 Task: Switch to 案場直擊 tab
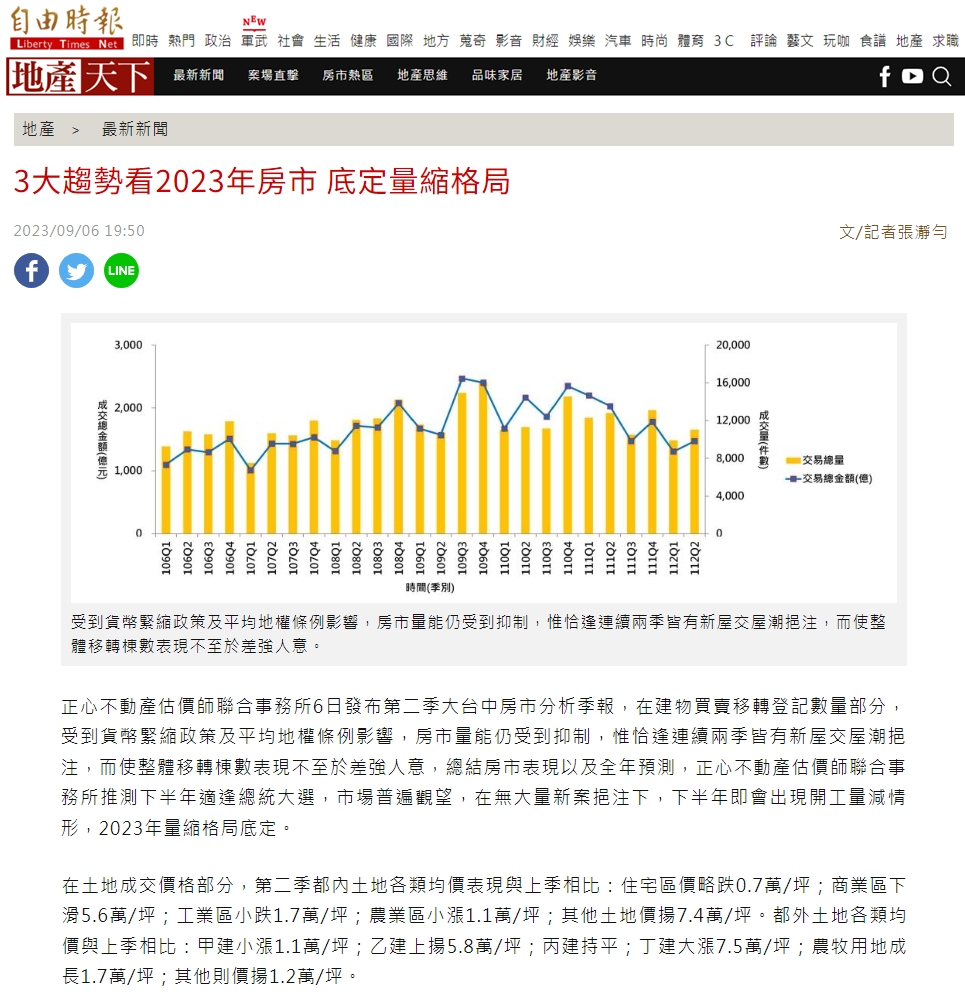(x=273, y=75)
